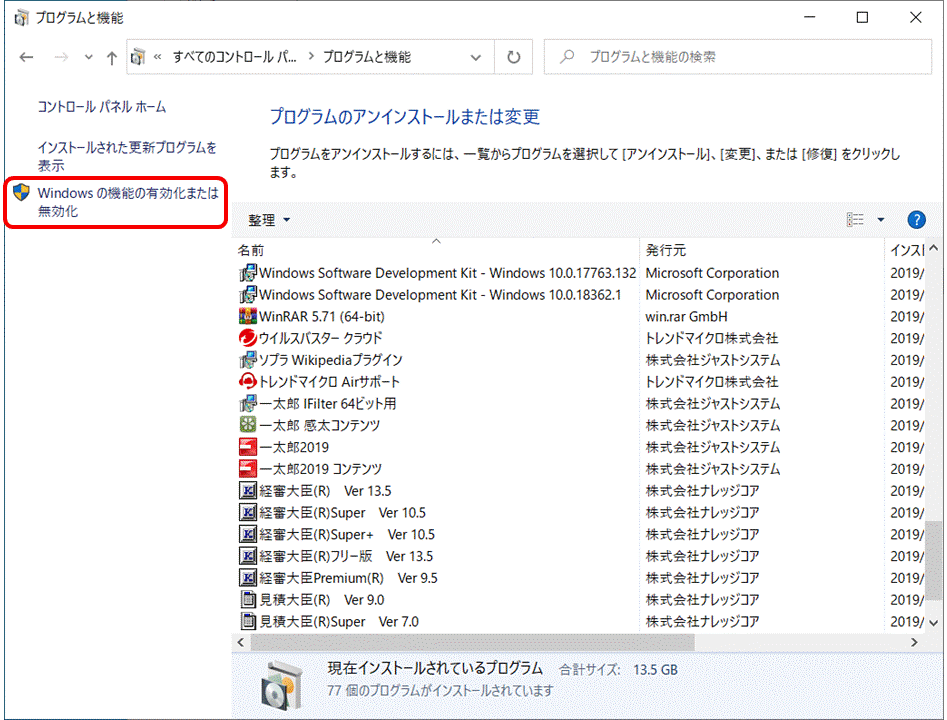The width and height of the screenshot is (947, 720).
Task: Click publisher win.rar GmbH
Action: click(686, 317)
